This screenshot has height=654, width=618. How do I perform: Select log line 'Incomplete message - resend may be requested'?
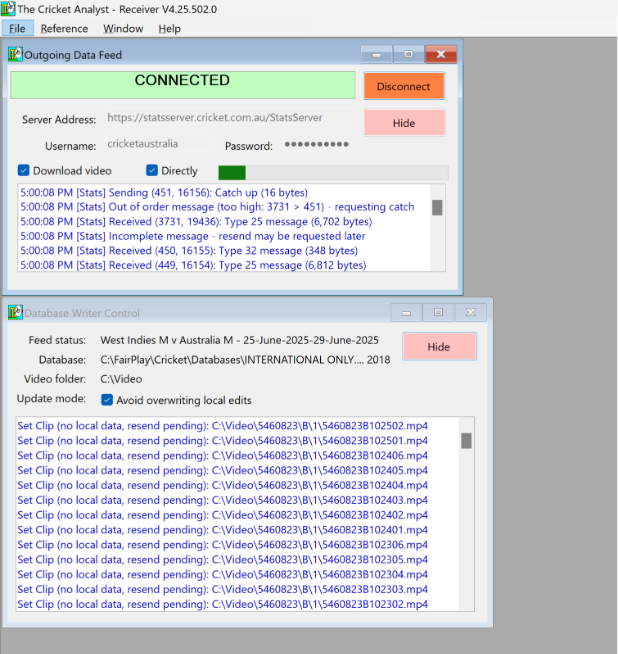pos(193,236)
